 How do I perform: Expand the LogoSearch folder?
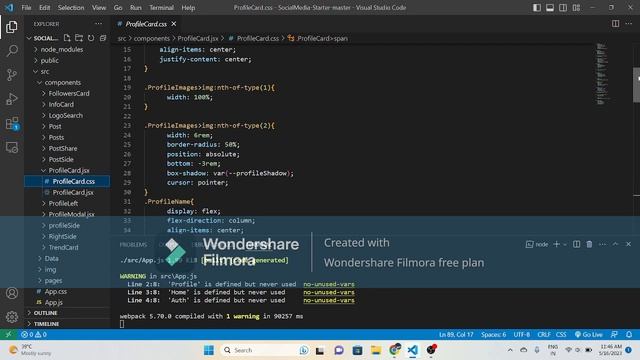65,116
